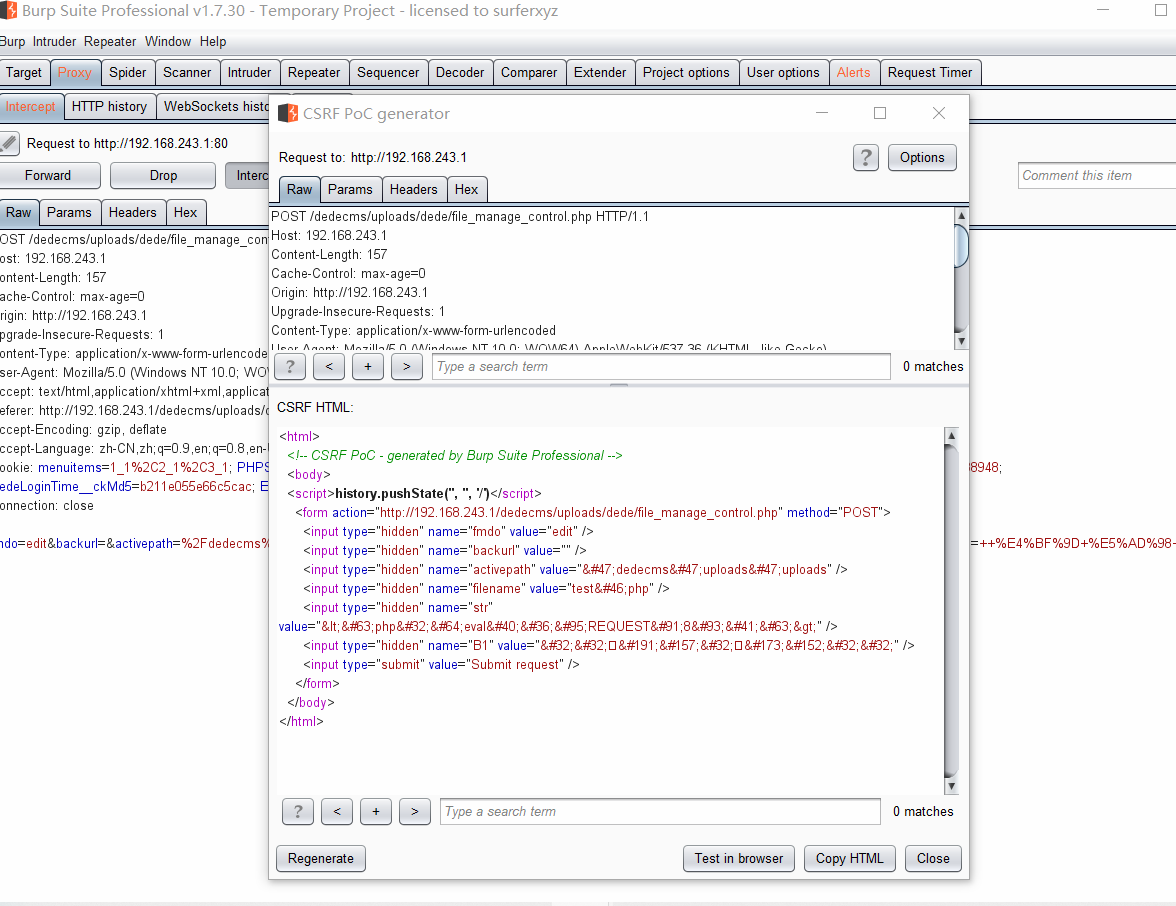The height and width of the screenshot is (906, 1176).
Task: Switch to the Intruder main tab
Action: click(249, 73)
